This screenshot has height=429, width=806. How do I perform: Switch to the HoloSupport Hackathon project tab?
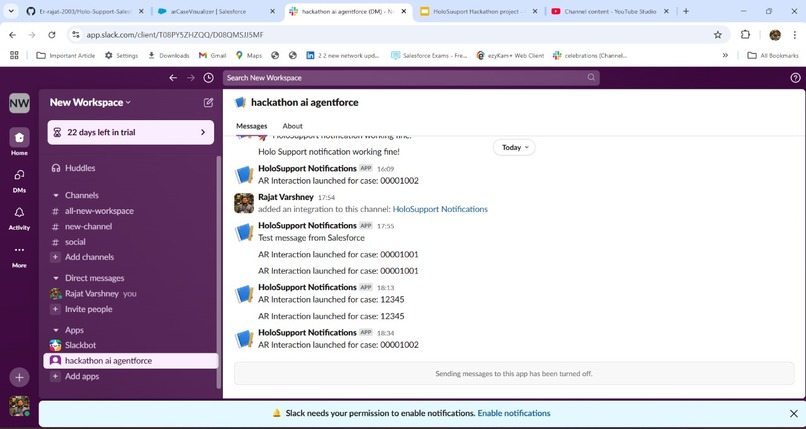(x=479, y=11)
